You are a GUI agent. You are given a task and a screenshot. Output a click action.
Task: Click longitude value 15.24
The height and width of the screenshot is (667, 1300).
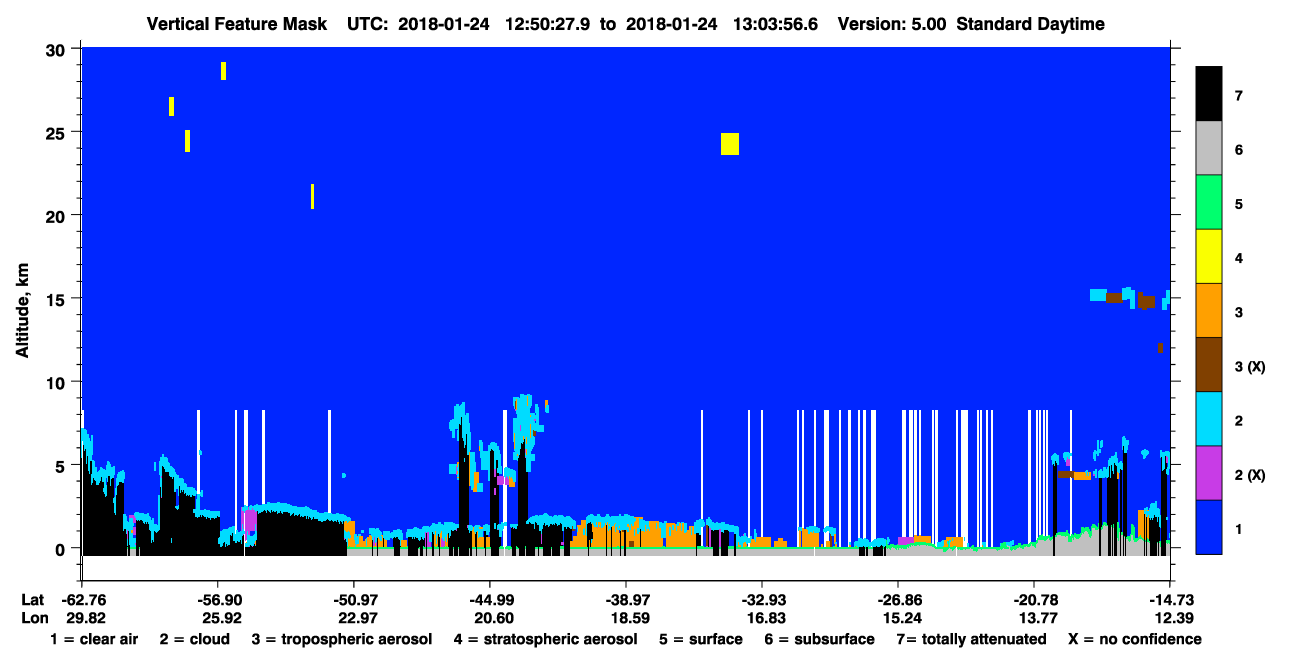pos(900,618)
